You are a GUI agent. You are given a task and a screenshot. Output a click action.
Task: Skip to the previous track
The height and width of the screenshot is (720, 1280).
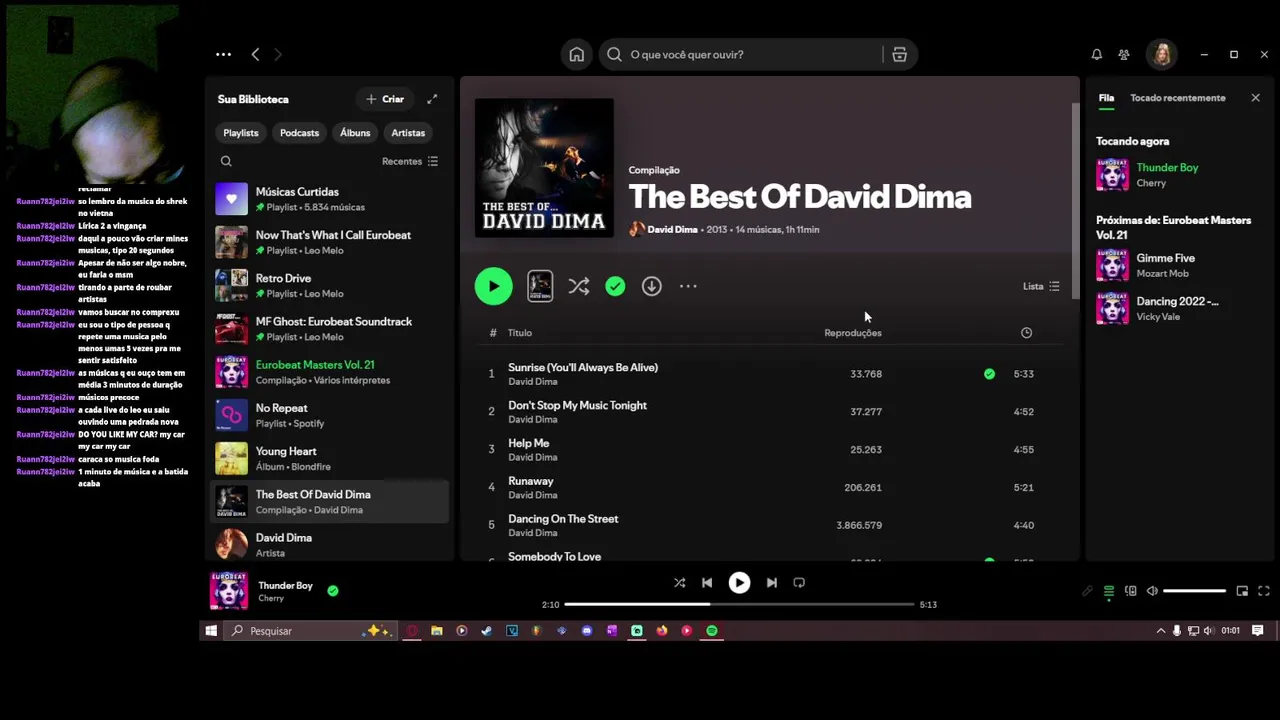click(707, 583)
